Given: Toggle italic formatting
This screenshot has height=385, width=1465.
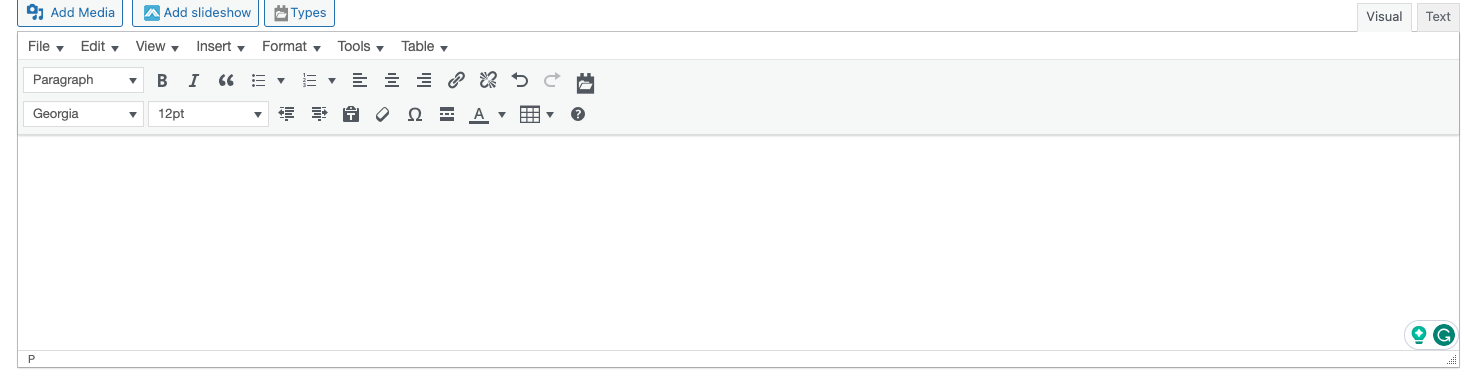Looking at the screenshot, I should pyautogui.click(x=194, y=80).
